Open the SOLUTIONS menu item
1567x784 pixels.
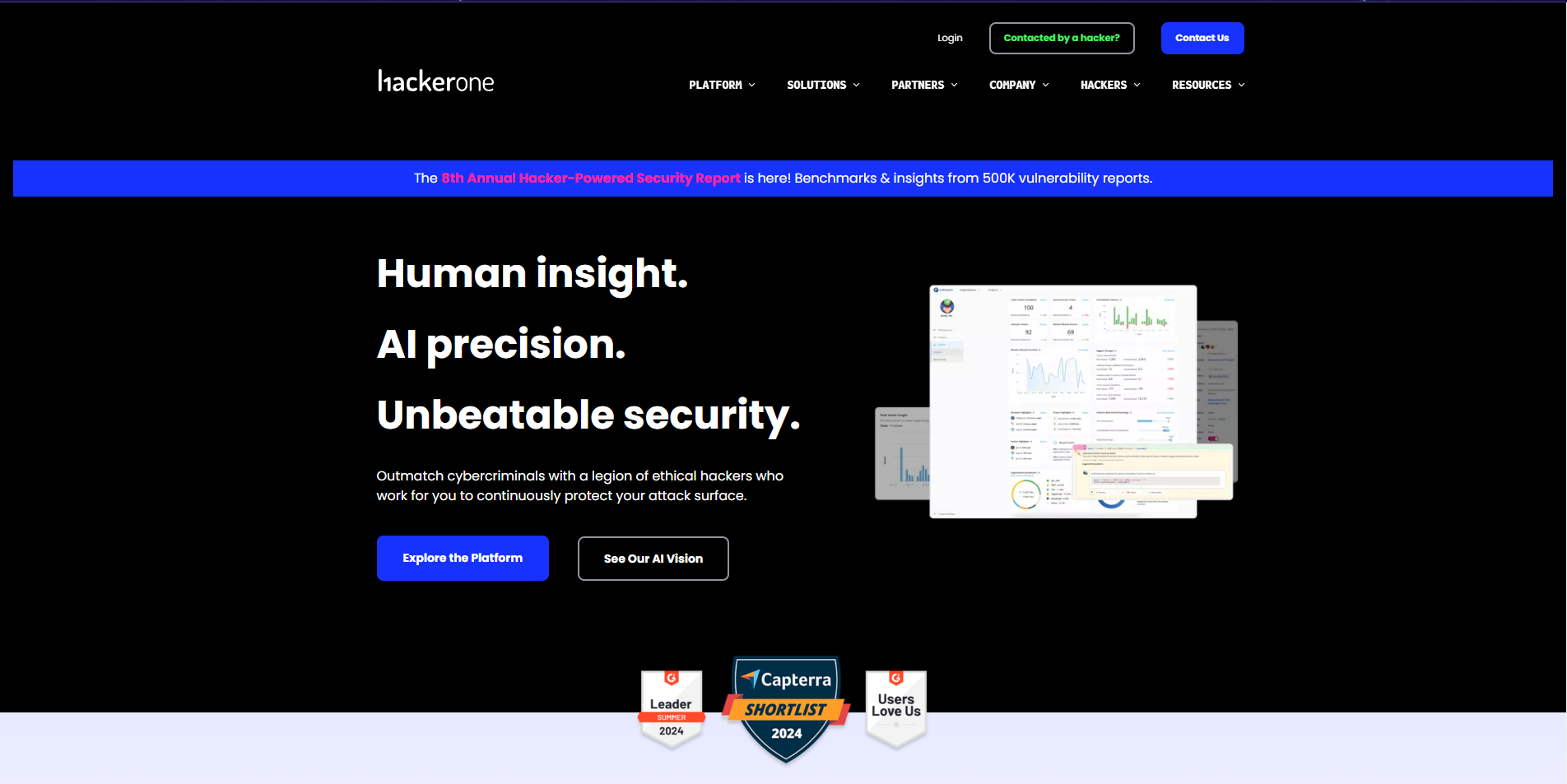click(816, 85)
